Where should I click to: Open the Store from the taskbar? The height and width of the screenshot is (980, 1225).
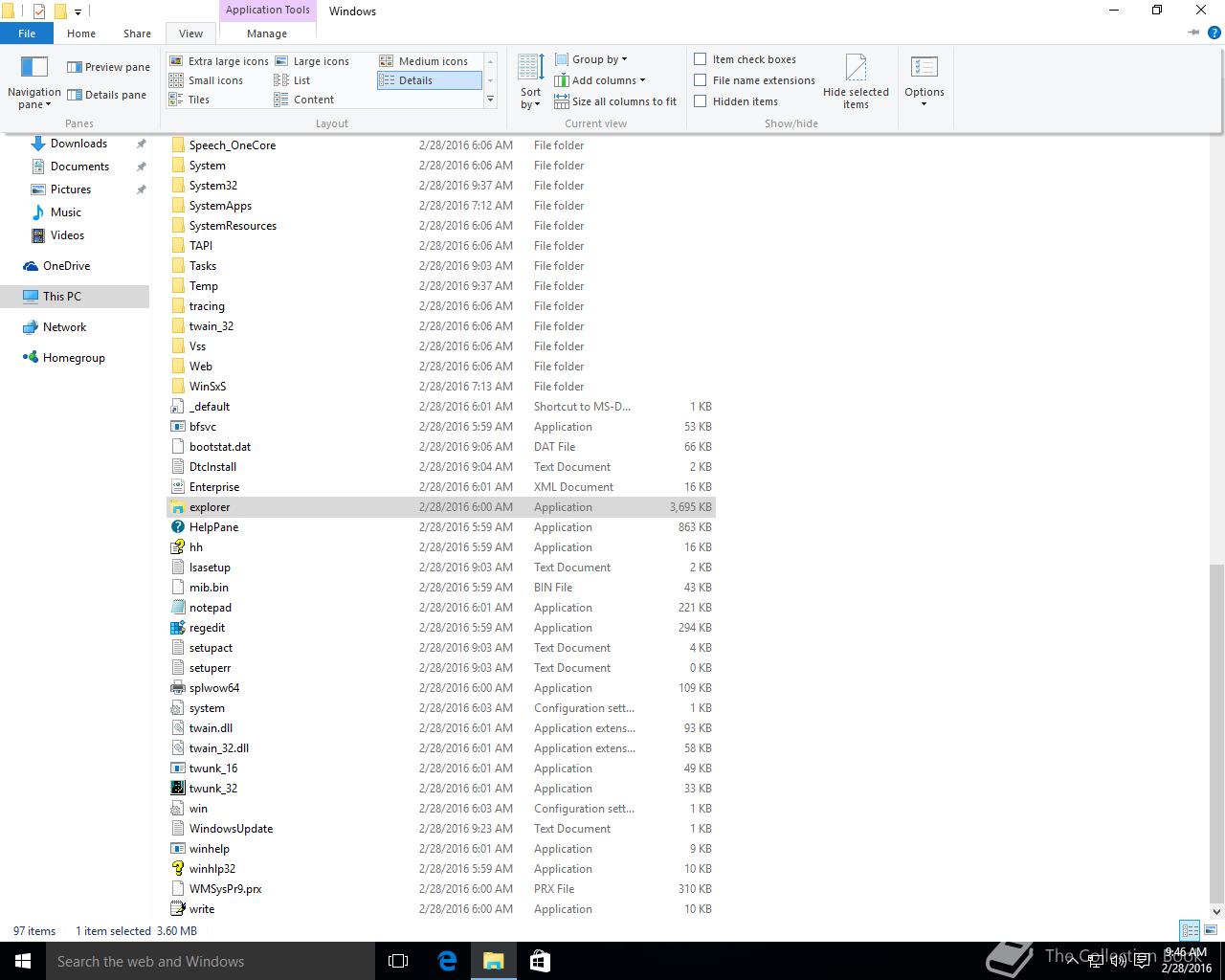pyautogui.click(x=540, y=961)
